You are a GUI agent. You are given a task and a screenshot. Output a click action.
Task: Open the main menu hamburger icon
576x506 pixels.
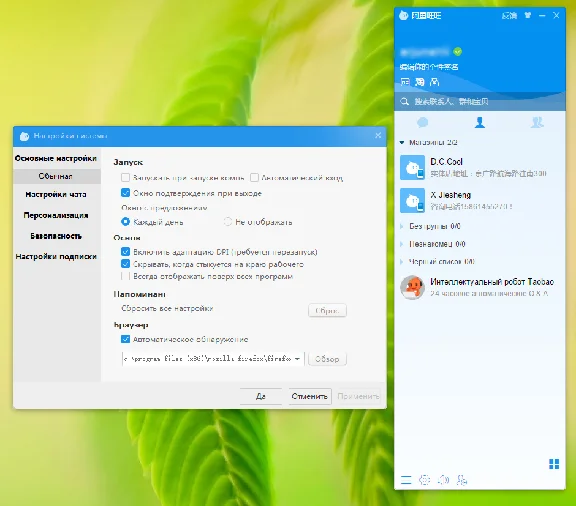(406, 480)
